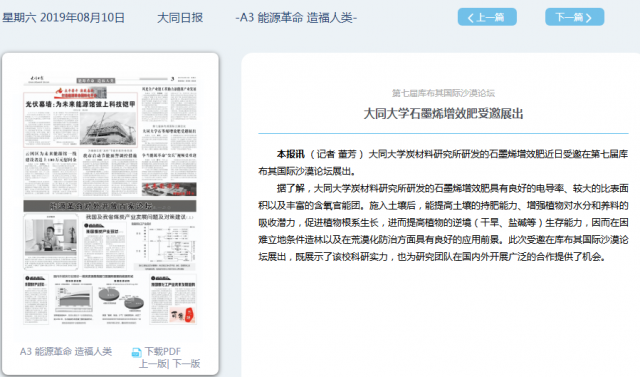Click the 大同日报 newspaper name in header
Viewport: 640px width, 377px height.
(x=180, y=18)
